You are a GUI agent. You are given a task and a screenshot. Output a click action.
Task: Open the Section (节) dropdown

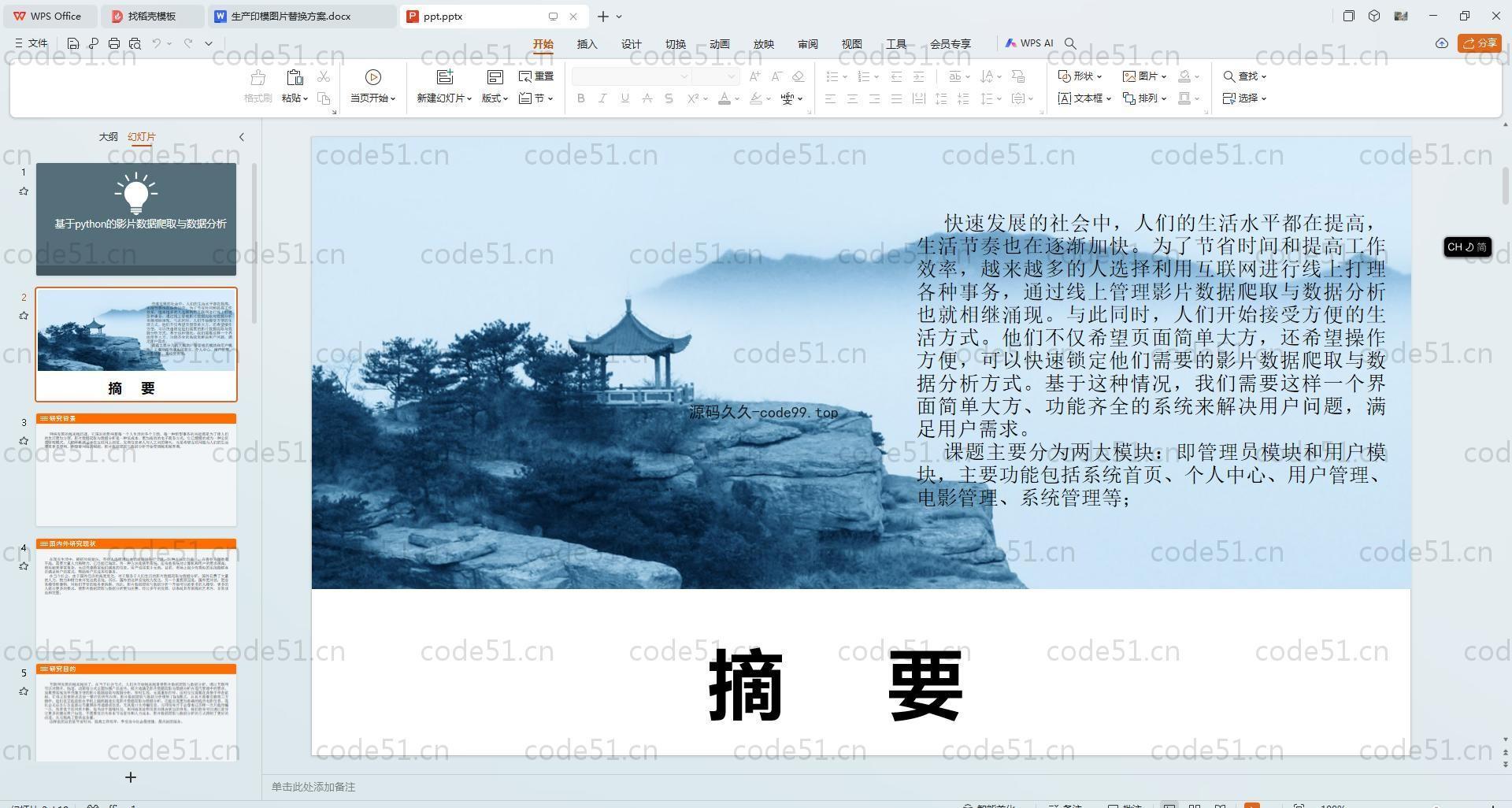pyautogui.click(x=536, y=98)
